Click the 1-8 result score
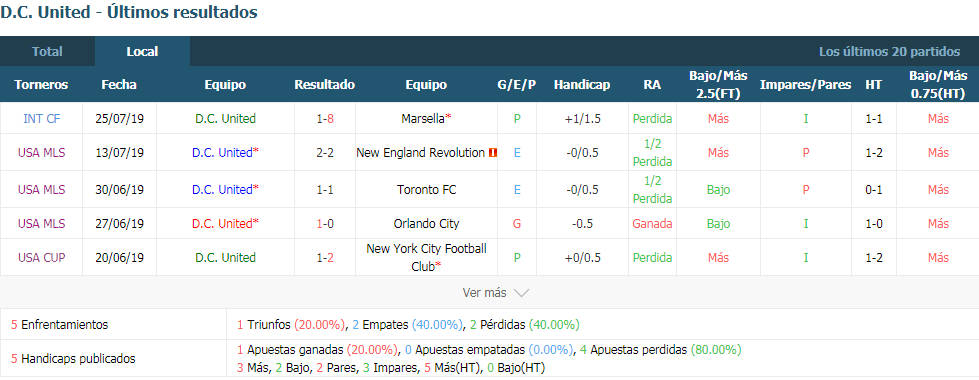The image size is (979, 380). click(325, 118)
